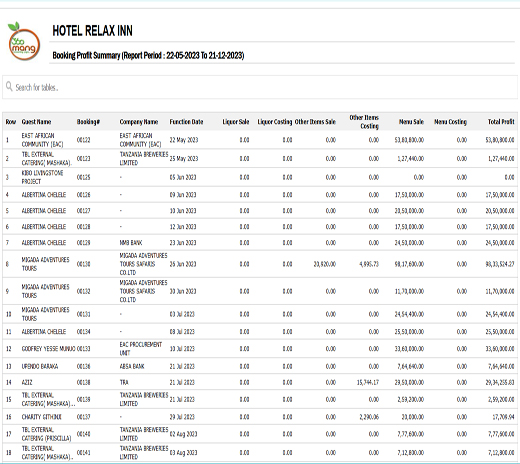520x464 pixels.
Task: Click the Total Profit column header
Action: 501,122
